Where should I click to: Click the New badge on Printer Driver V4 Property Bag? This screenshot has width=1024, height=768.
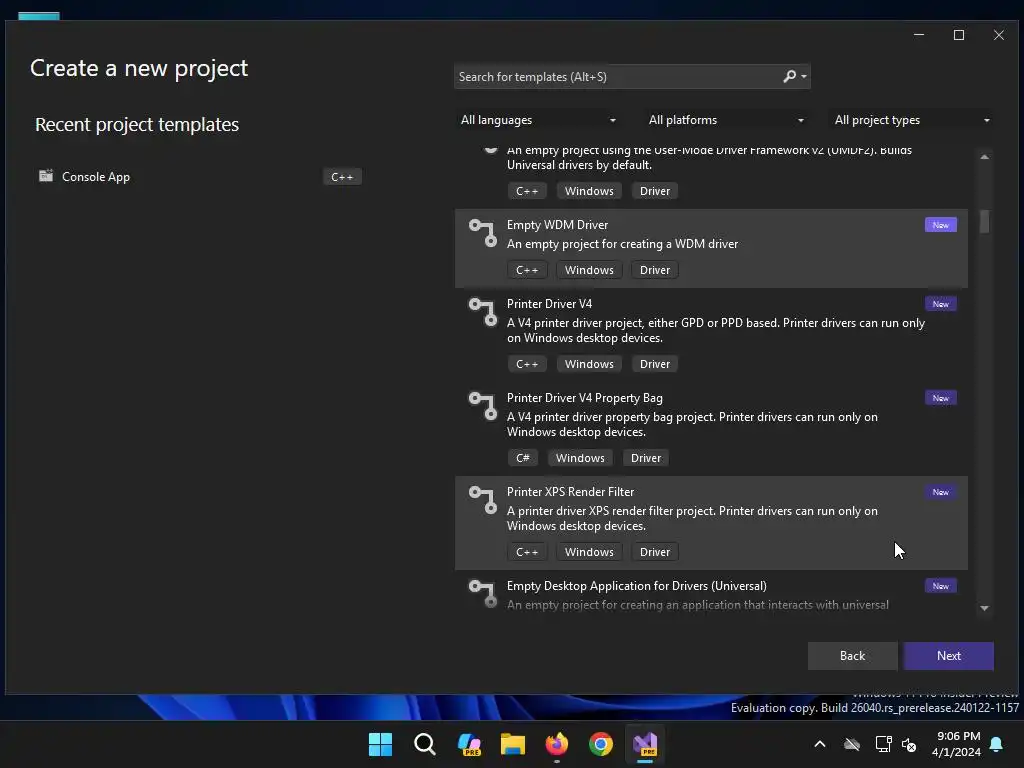pos(940,398)
